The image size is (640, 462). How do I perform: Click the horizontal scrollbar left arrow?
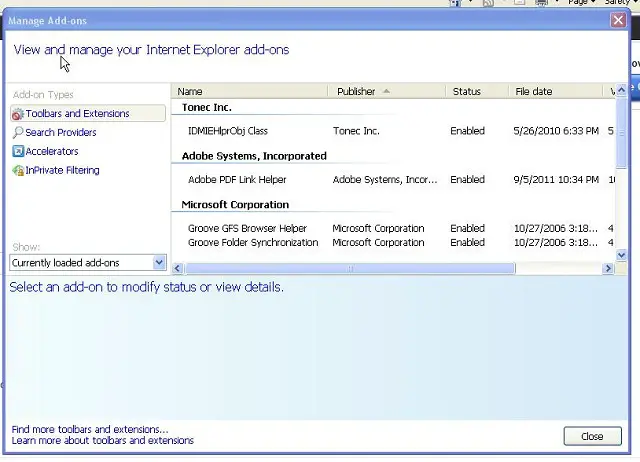(x=177, y=268)
